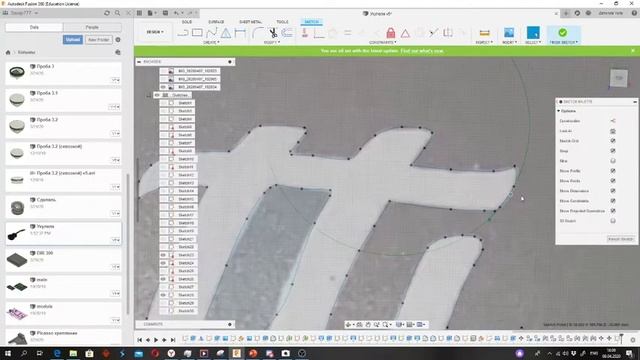This screenshot has height=360, width=640.
Task: Select the Trim scissors tool
Action: (273, 33)
